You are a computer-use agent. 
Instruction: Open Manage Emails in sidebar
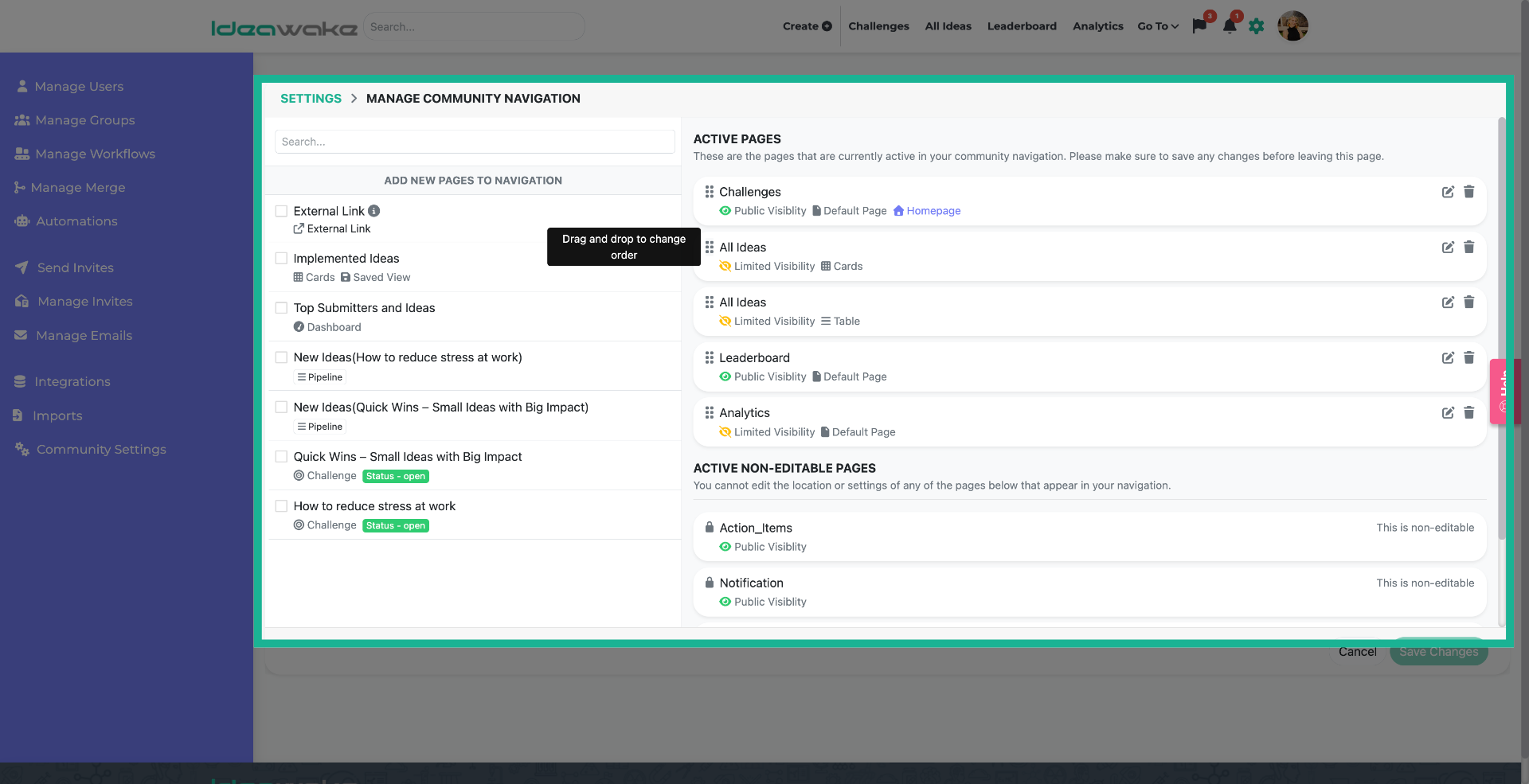click(74, 335)
